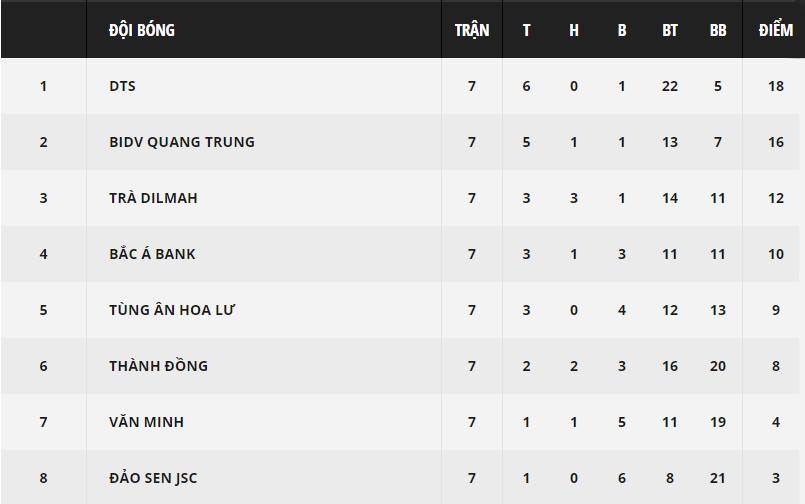Click the ĐỘI BÓNG column header
Screen dimensions: 805x504
point(142,30)
